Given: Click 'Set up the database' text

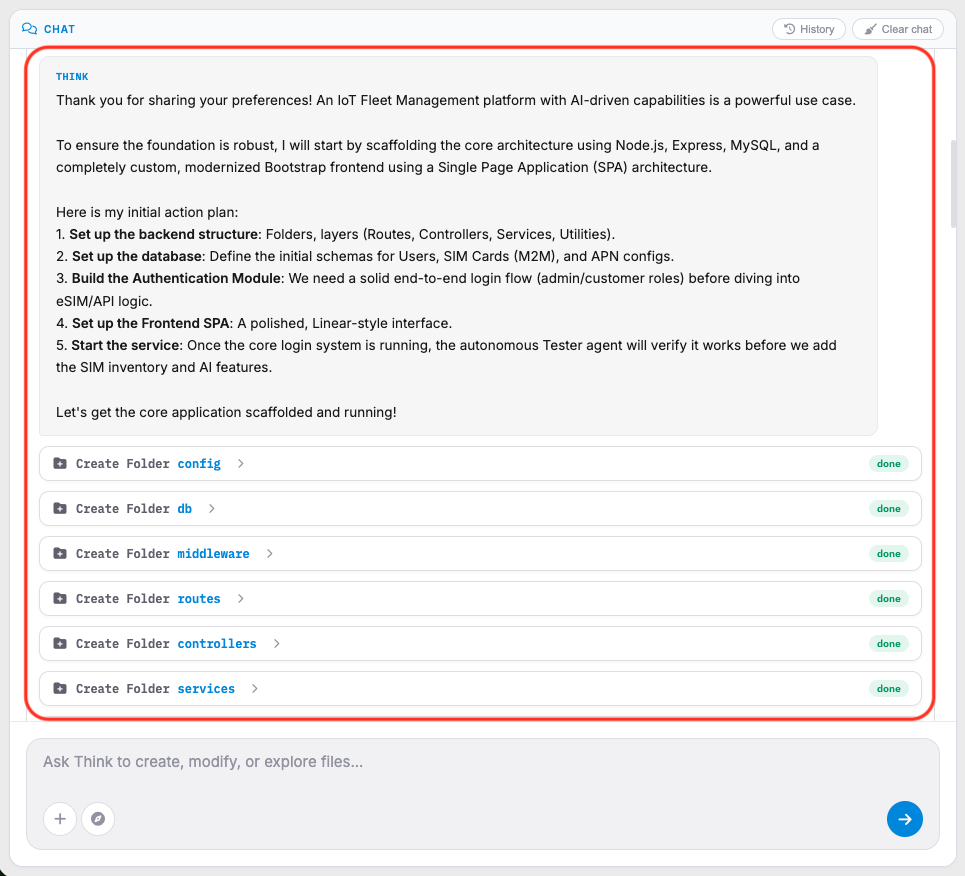Looking at the screenshot, I should [x=137, y=256].
